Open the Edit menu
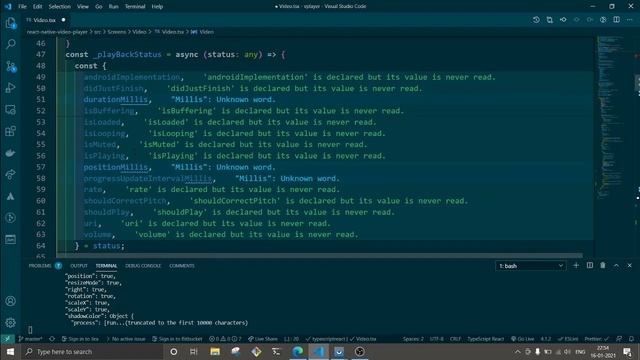The height and width of the screenshot is (360, 640). pos(38,7)
